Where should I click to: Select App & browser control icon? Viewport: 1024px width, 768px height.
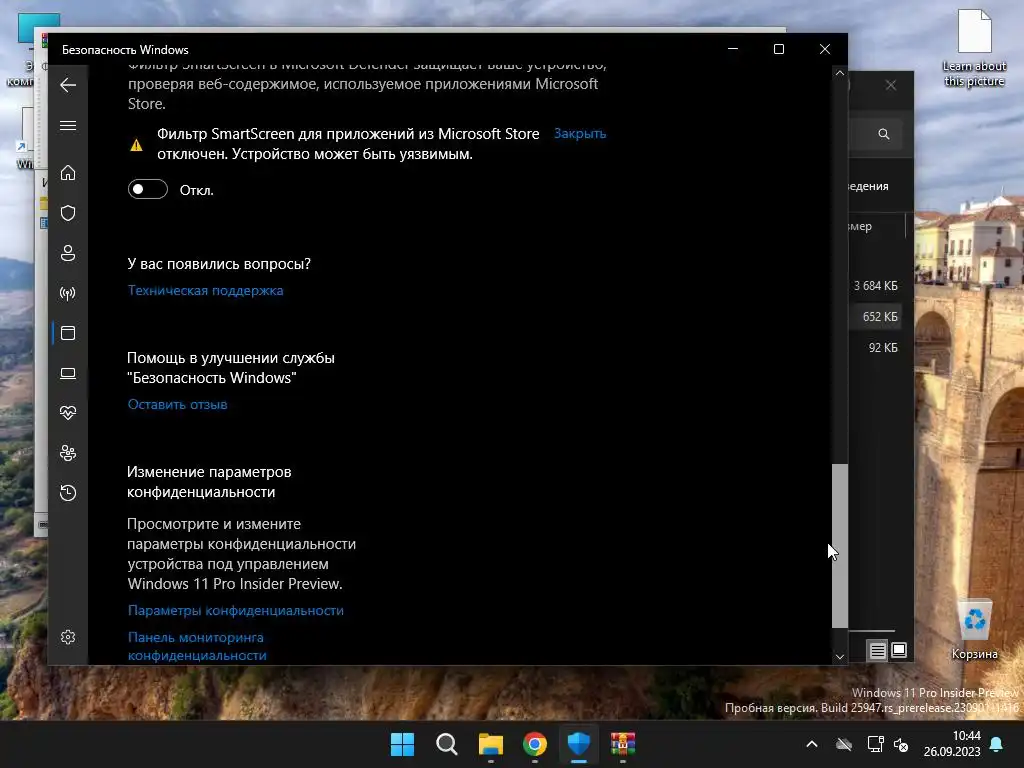68,333
